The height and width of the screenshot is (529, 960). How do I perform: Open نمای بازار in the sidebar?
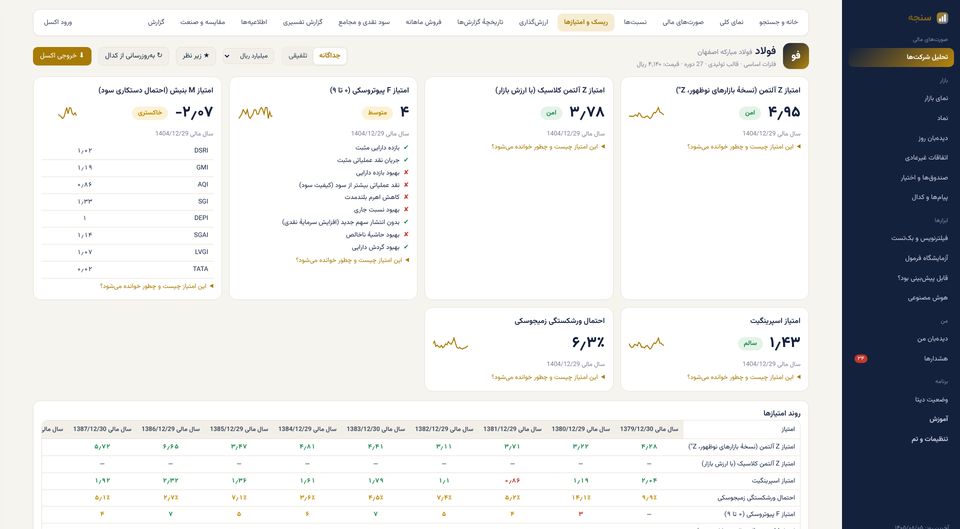tap(901, 98)
